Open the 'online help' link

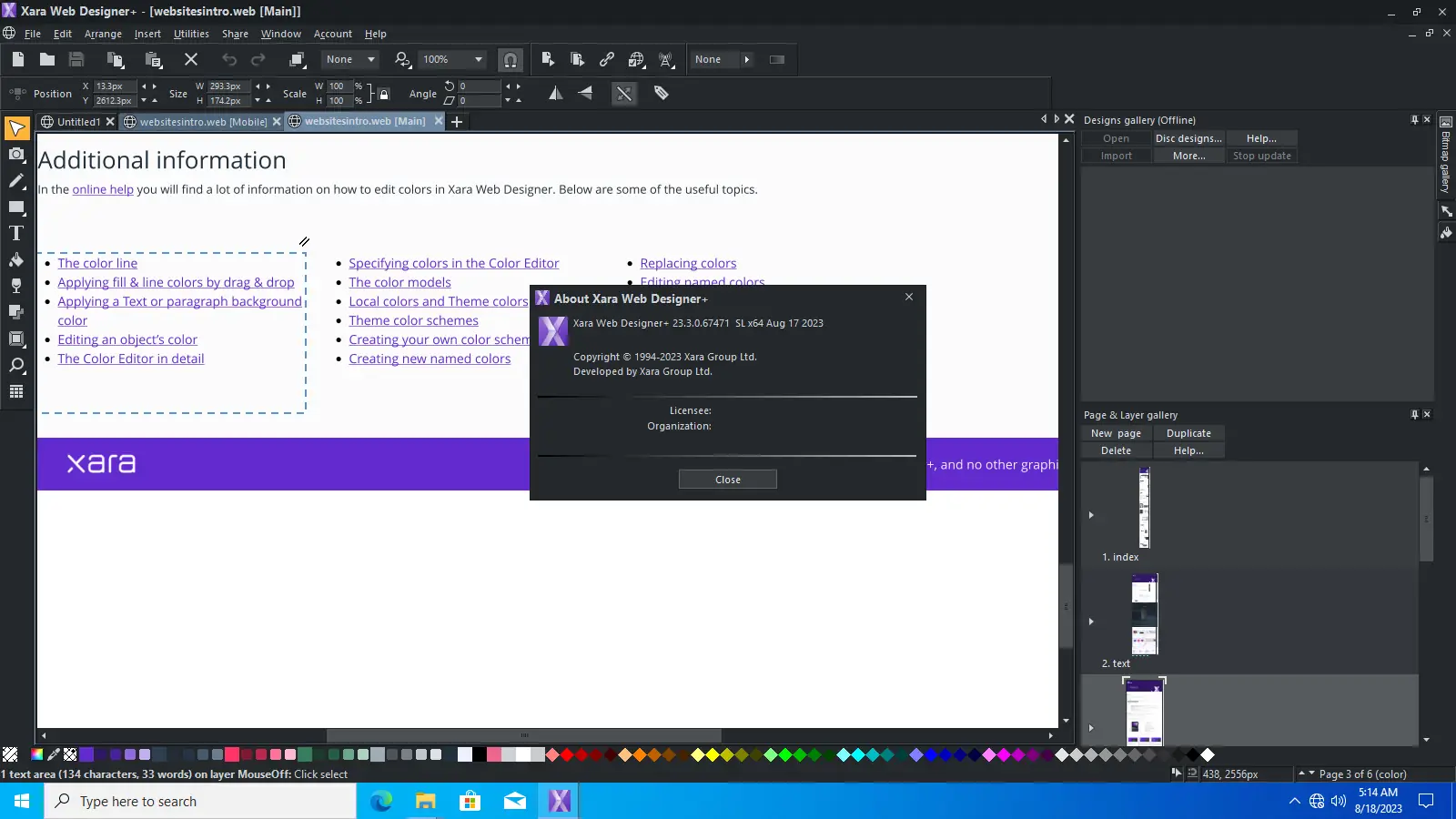pyautogui.click(x=103, y=189)
